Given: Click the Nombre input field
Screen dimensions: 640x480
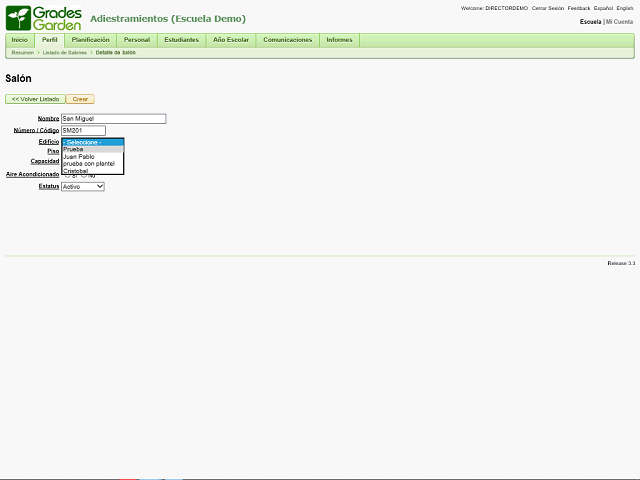Looking at the screenshot, I should [x=113, y=119].
